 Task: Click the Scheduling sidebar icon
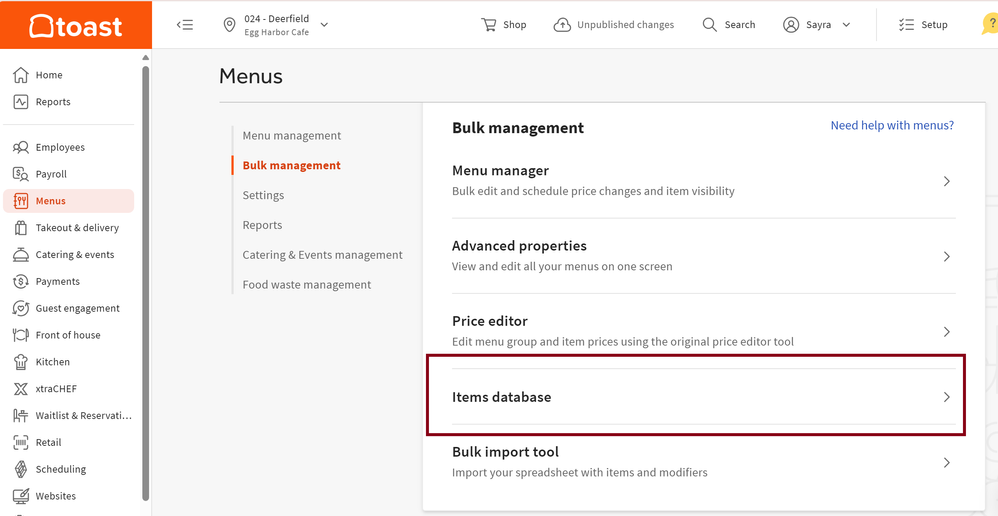pos(21,469)
